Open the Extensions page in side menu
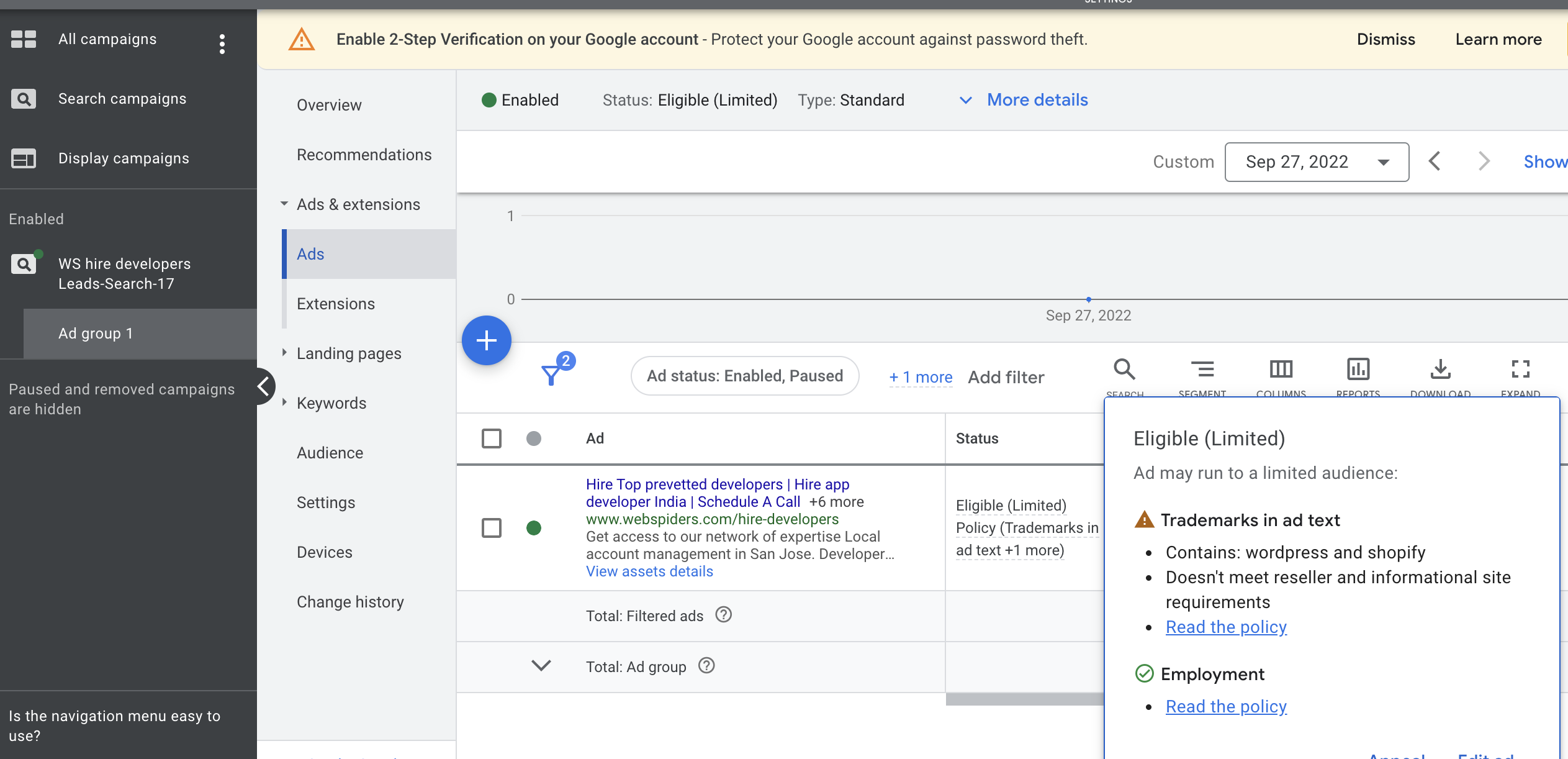1568x759 pixels. coord(336,304)
